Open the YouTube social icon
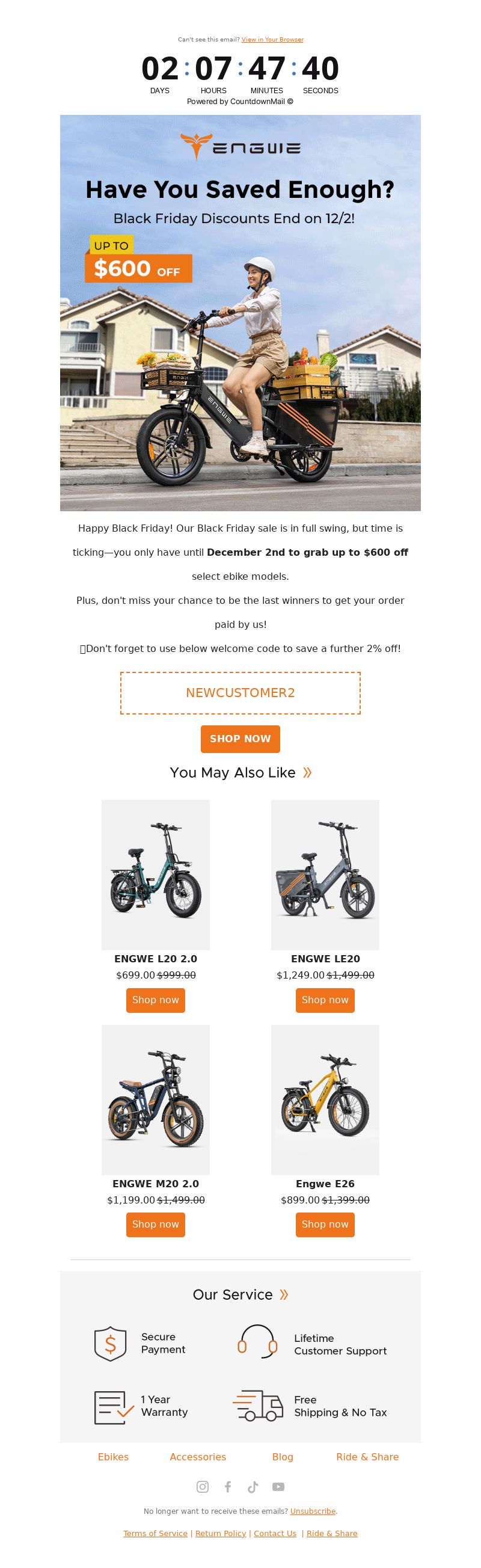This screenshot has width=481, height=1568. [278, 1486]
